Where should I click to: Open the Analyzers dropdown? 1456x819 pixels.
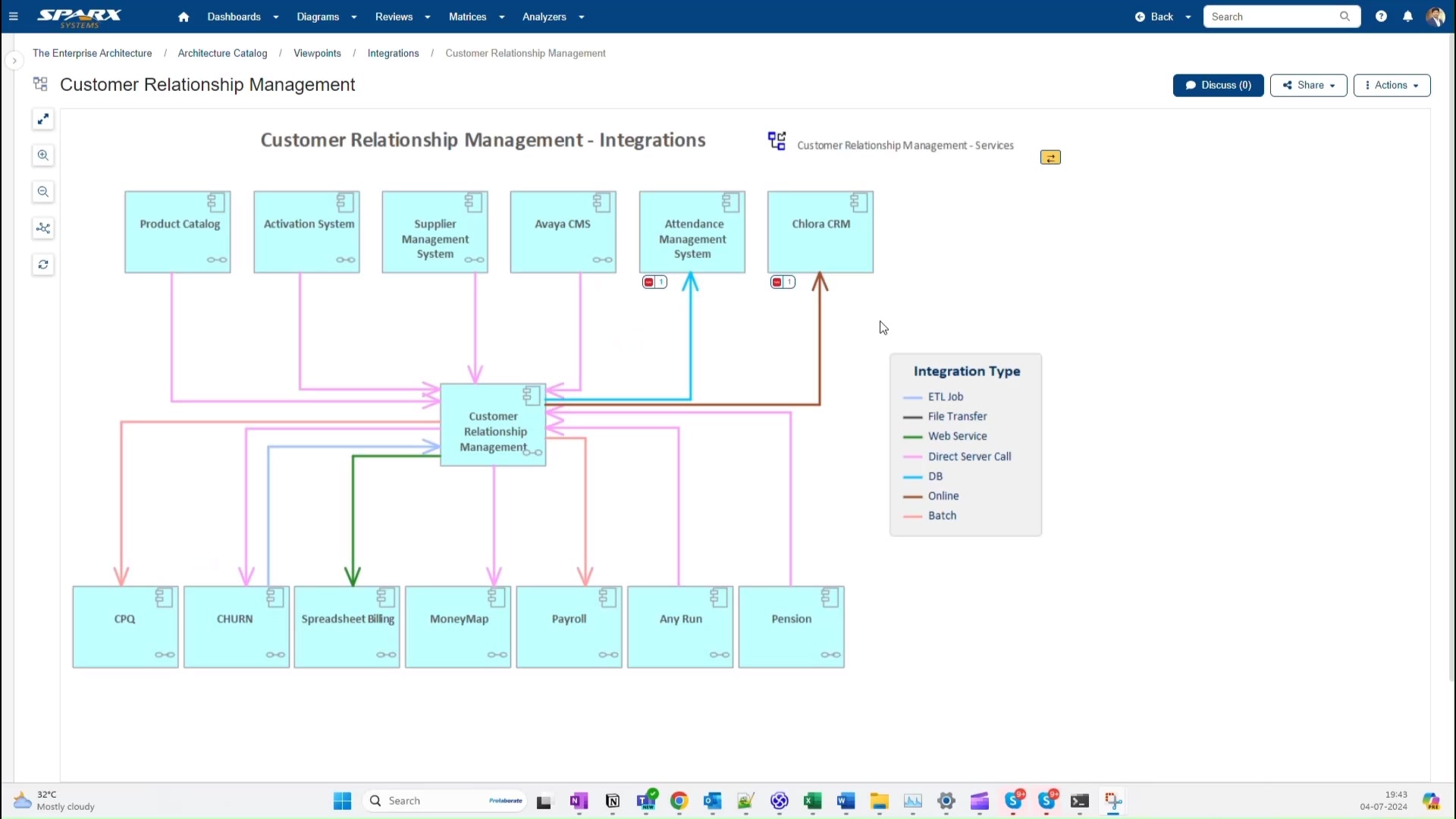553,17
